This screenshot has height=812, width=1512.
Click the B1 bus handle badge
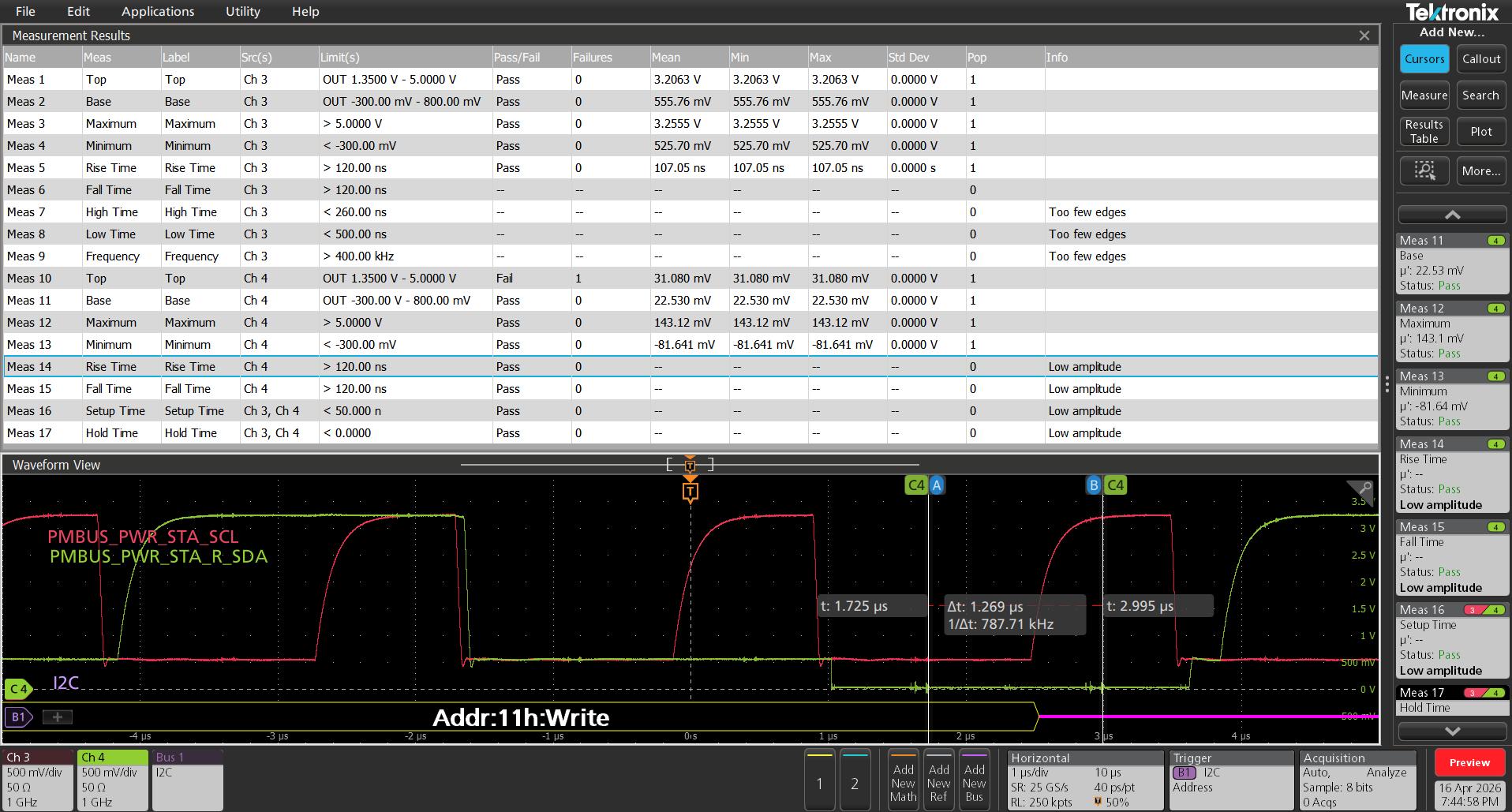18,717
